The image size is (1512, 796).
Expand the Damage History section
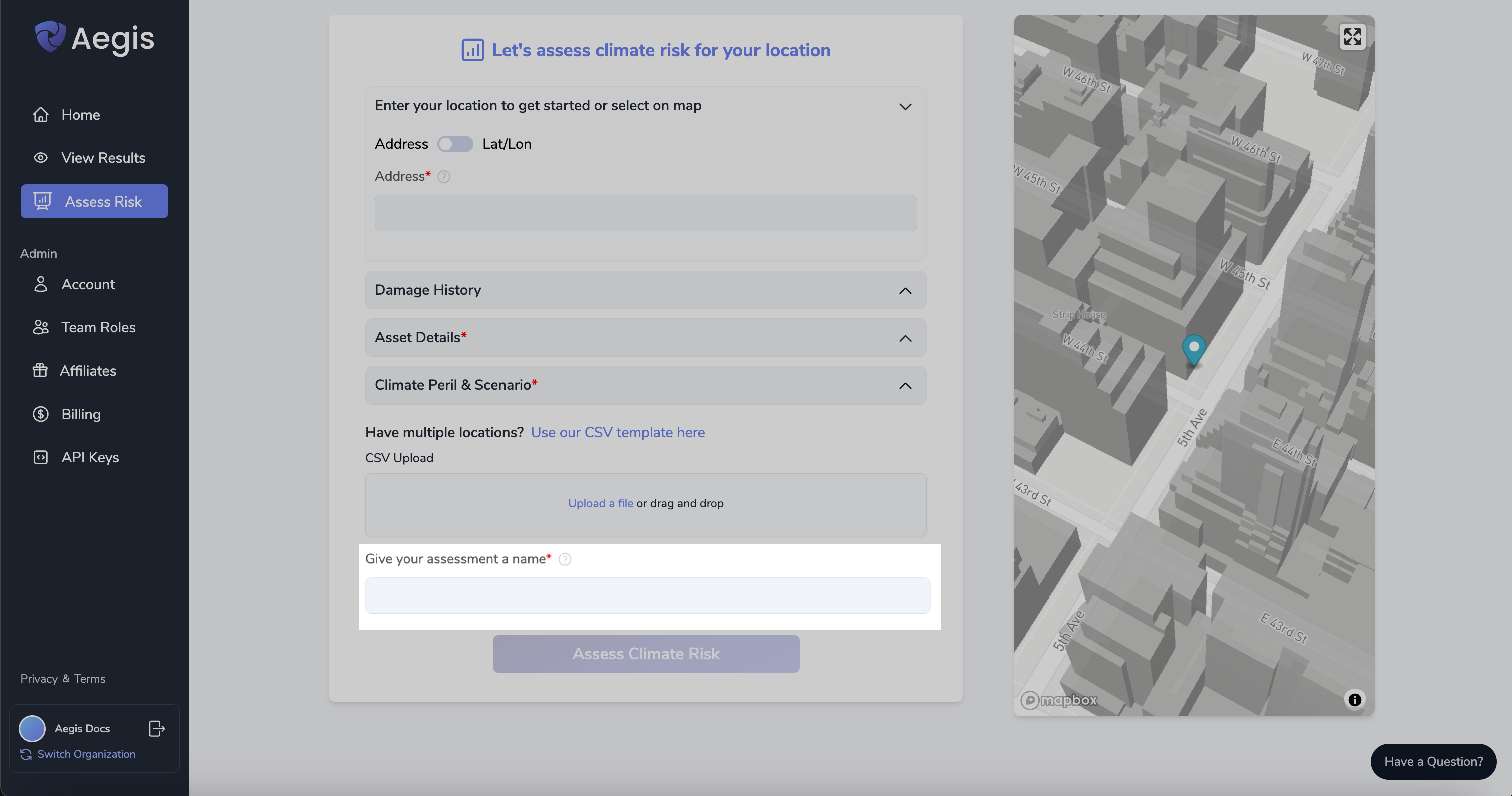[646, 290]
